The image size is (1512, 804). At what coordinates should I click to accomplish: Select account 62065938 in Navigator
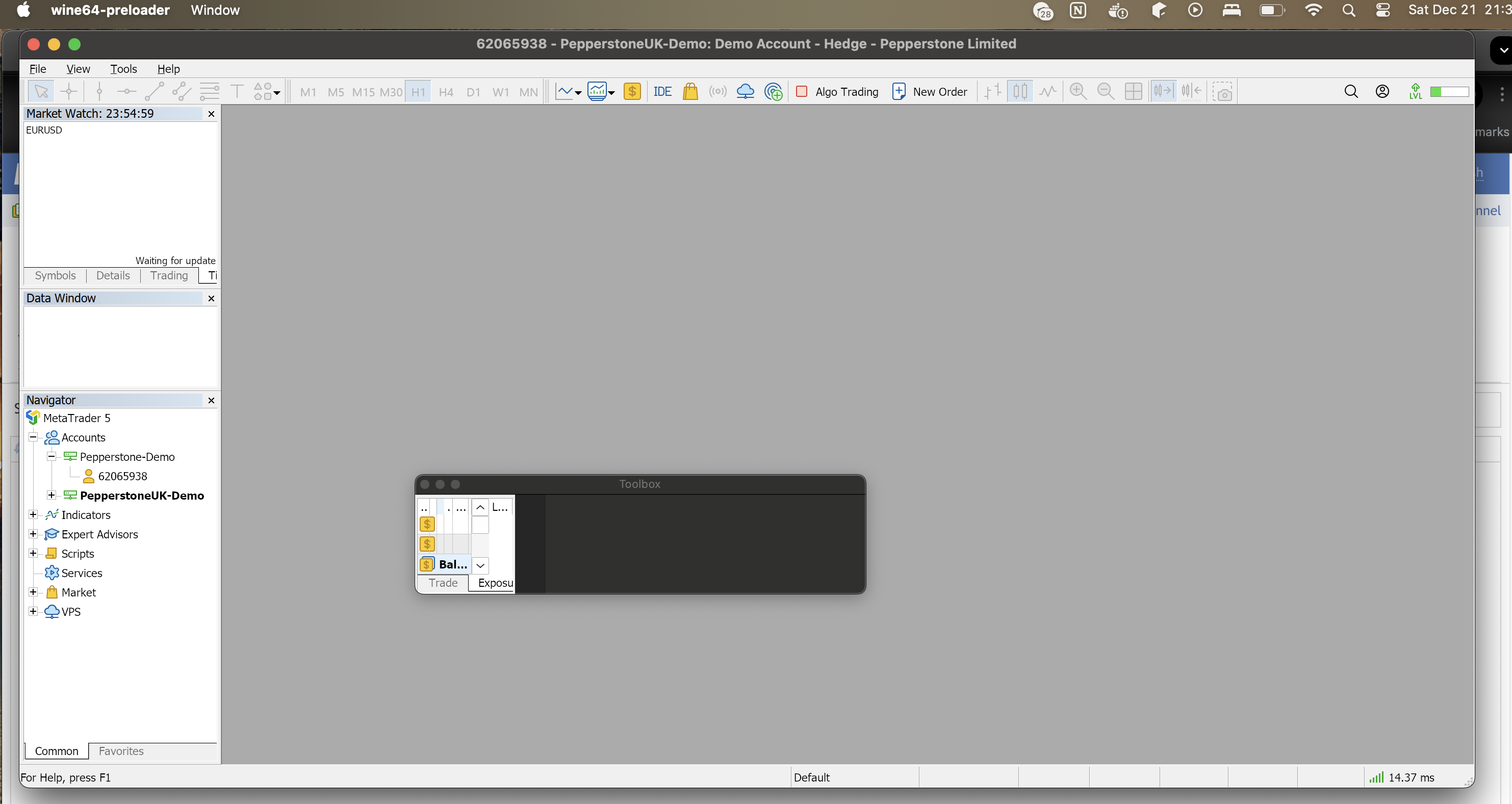click(122, 476)
